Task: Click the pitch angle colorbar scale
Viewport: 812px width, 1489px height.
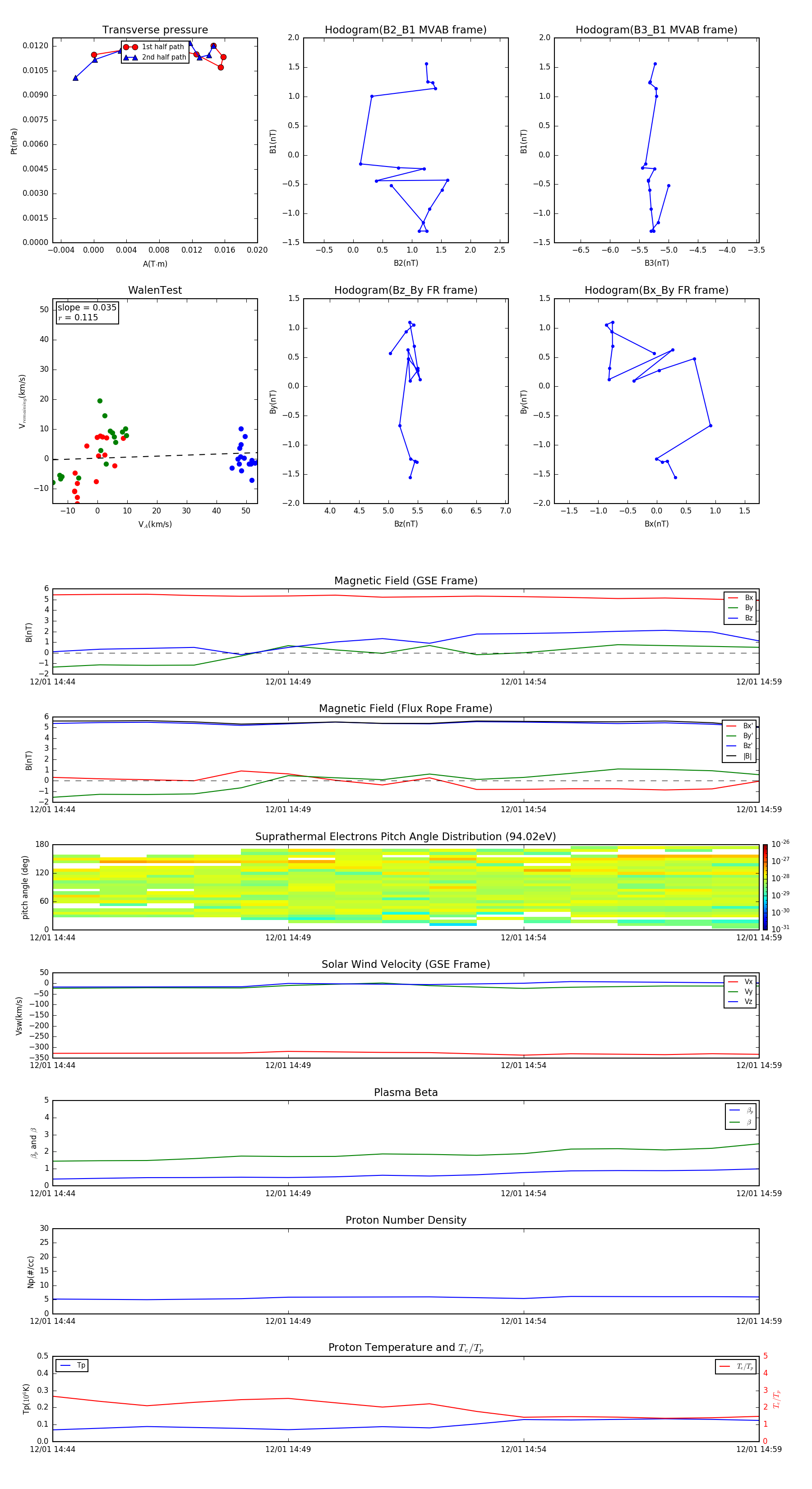Action: [x=765, y=887]
